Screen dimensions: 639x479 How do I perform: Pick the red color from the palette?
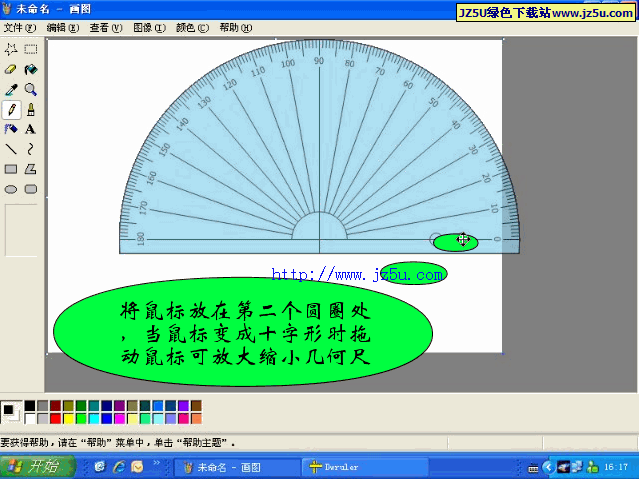pyautogui.click(x=56, y=418)
